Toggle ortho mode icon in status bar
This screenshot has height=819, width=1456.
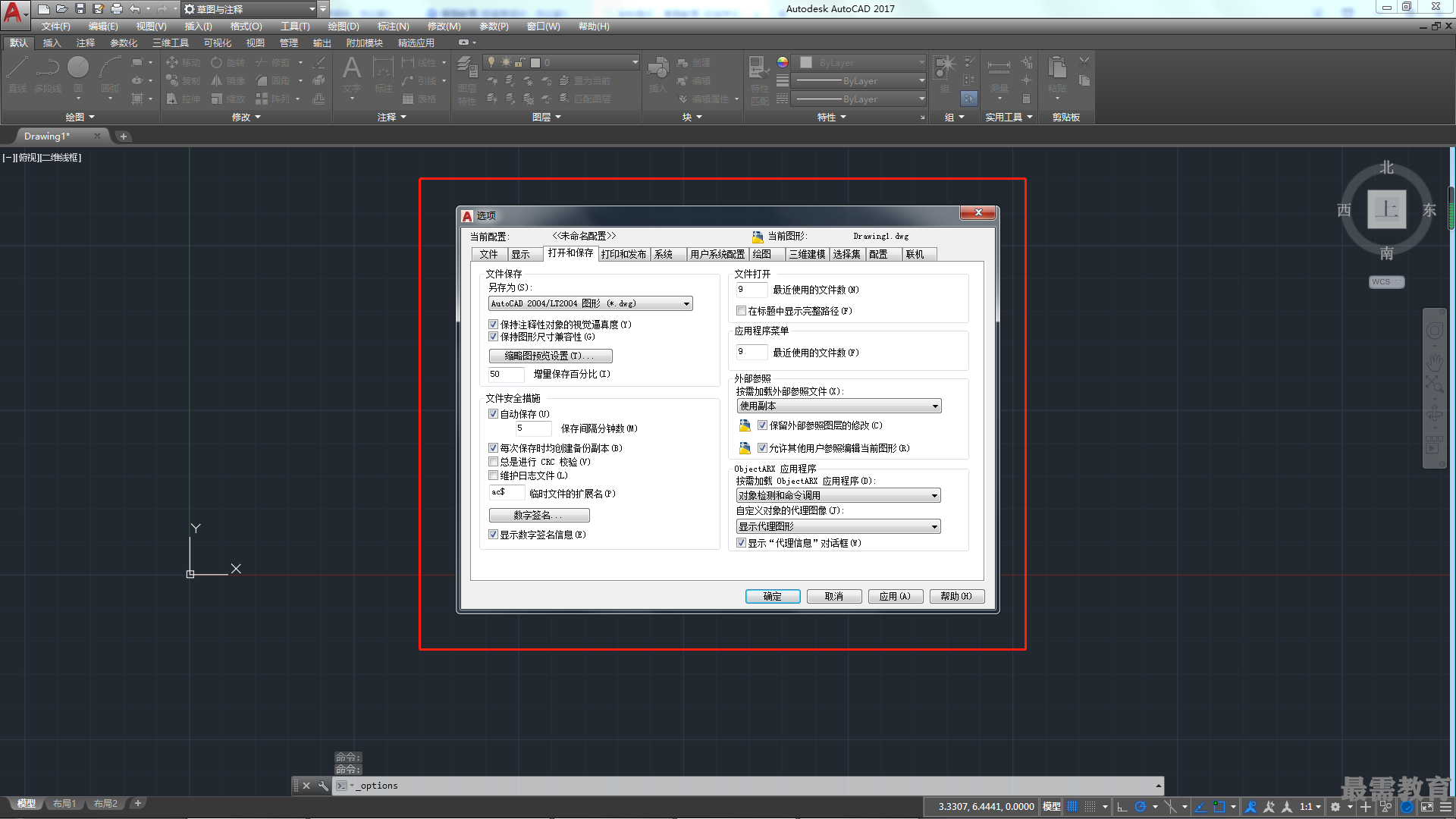(x=1122, y=807)
